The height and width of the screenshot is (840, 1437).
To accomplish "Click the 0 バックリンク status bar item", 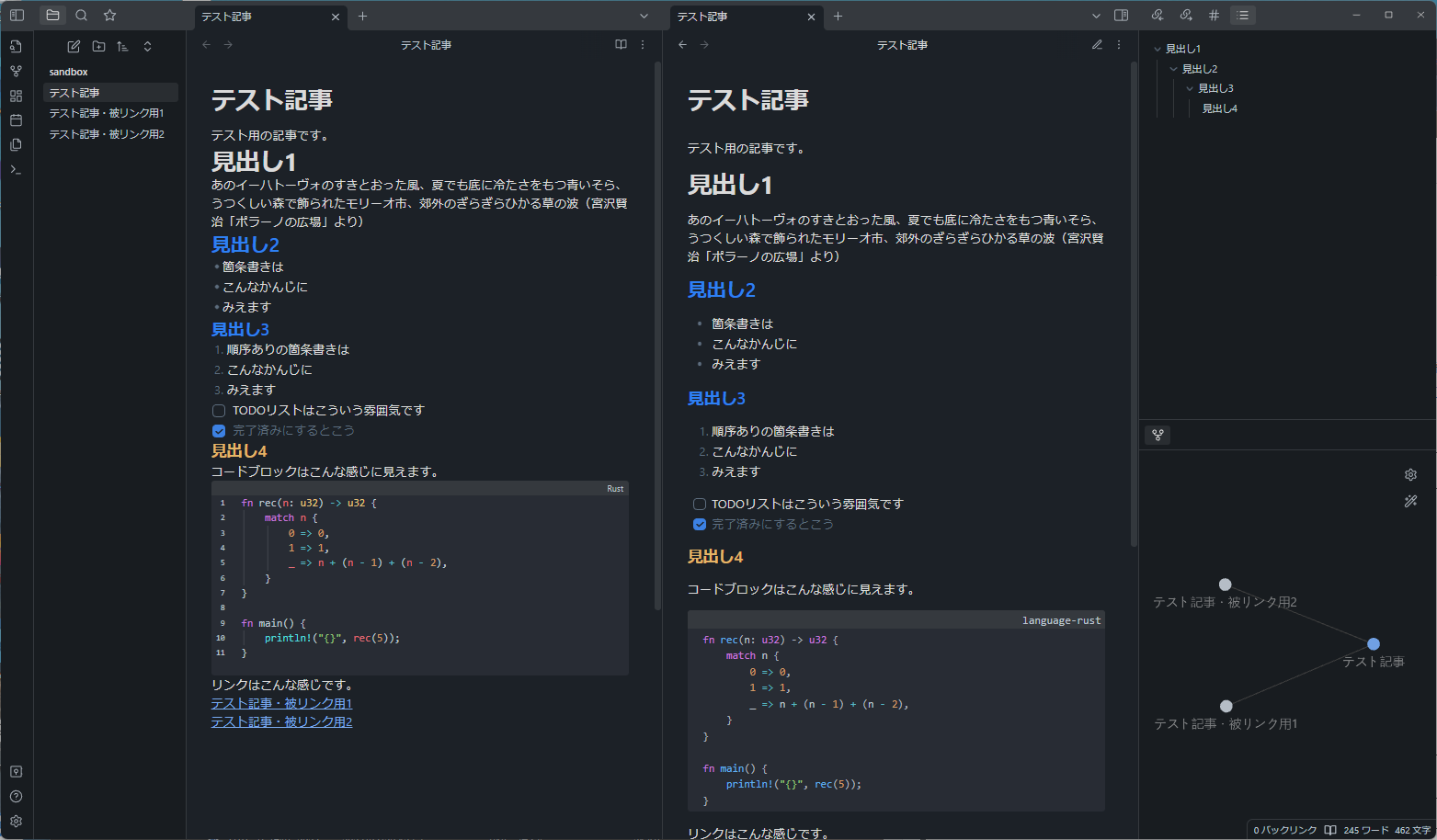I will coord(1284,830).
